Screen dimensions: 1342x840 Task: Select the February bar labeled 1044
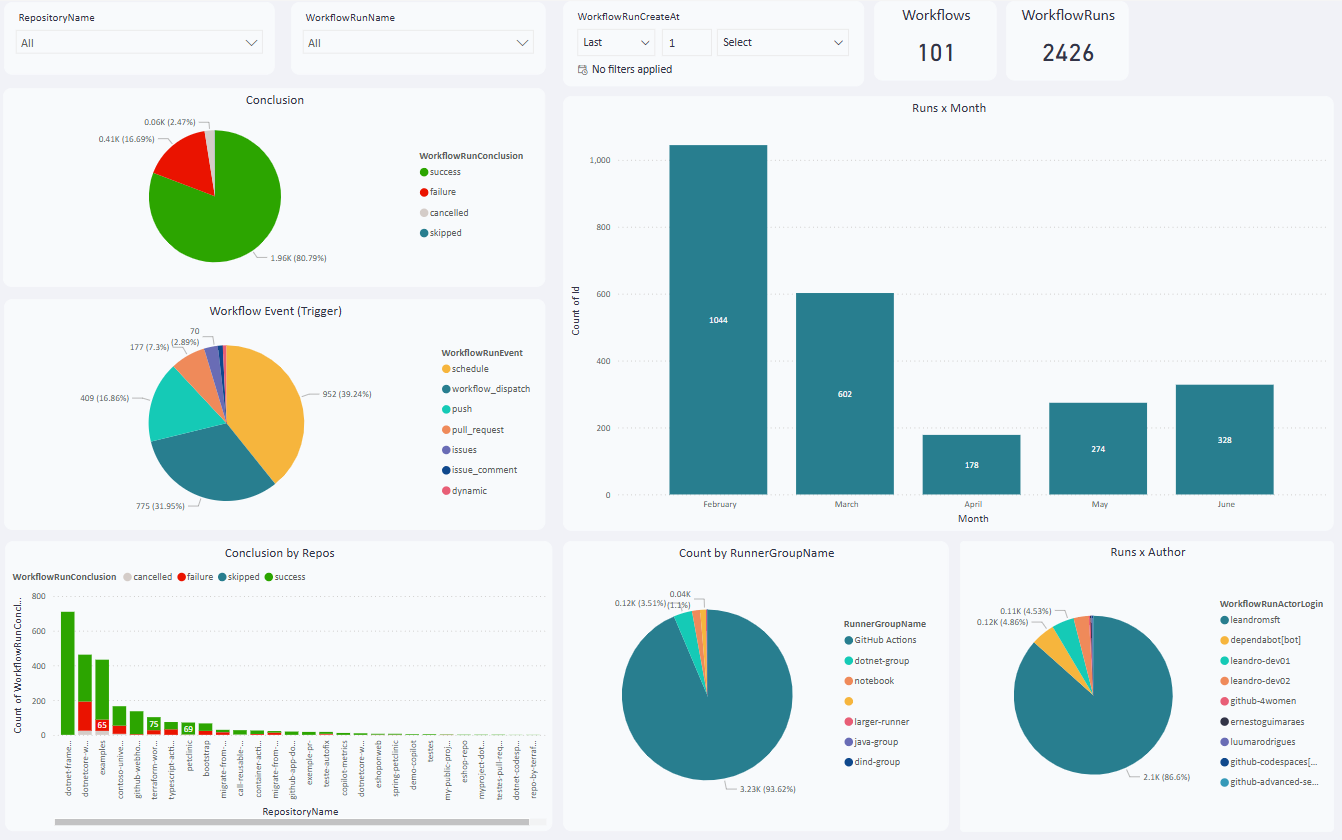[x=719, y=320]
